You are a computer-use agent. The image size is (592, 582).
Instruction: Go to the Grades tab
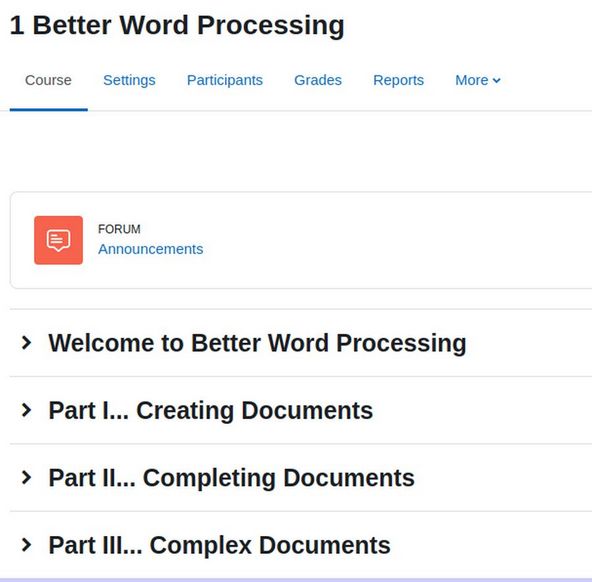(x=318, y=80)
